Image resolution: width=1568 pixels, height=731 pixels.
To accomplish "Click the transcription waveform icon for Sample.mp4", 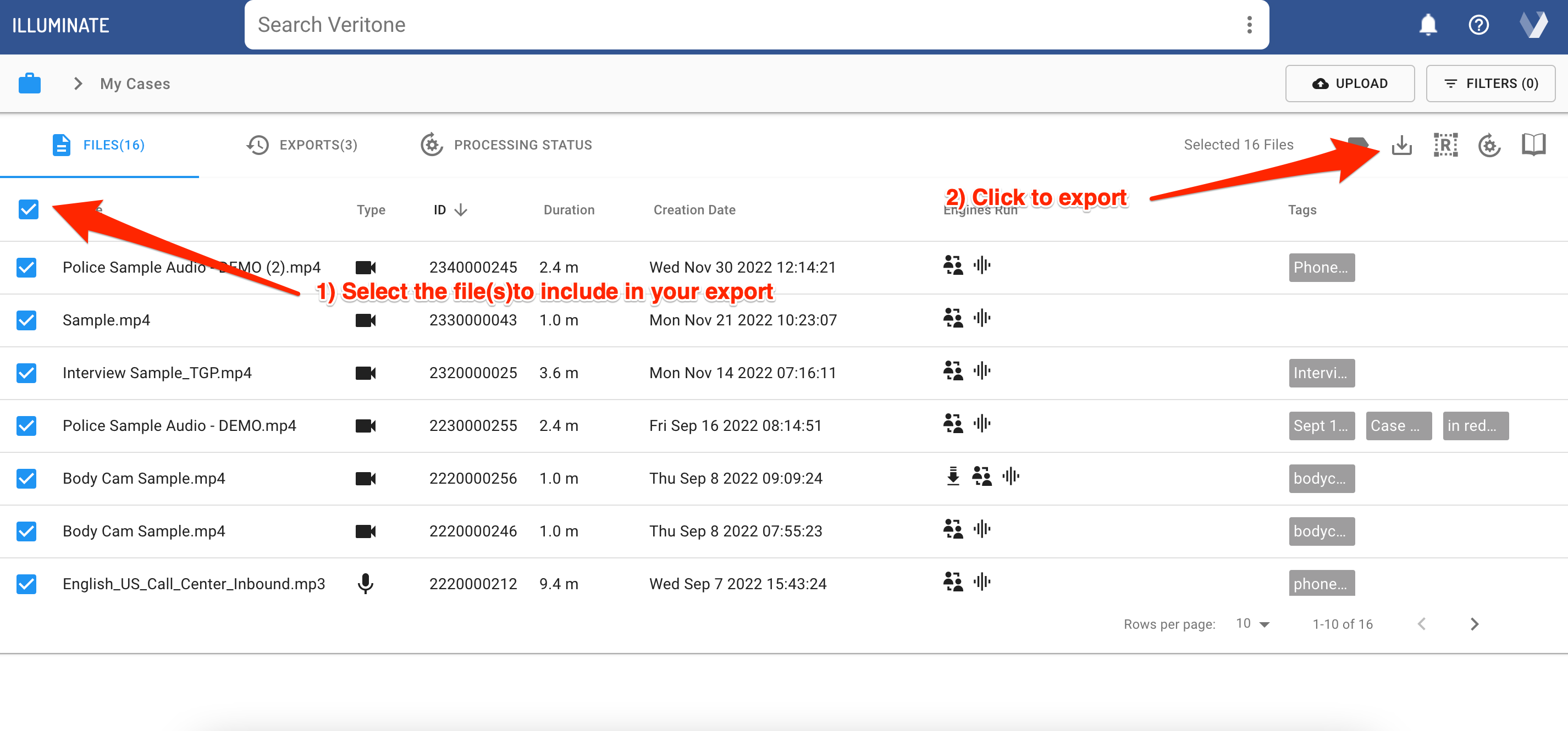I will coord(982,318).
